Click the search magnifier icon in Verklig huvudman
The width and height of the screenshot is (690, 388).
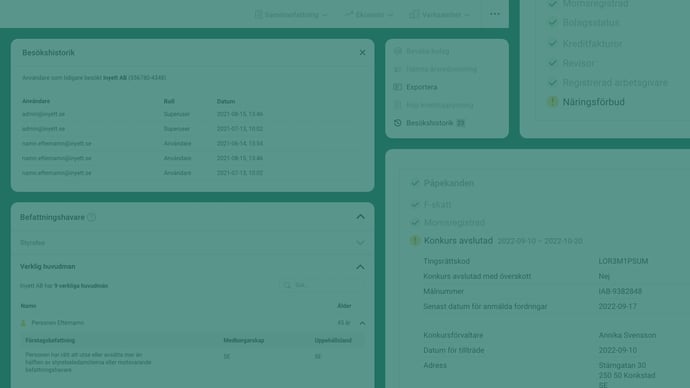pos(287,286)
